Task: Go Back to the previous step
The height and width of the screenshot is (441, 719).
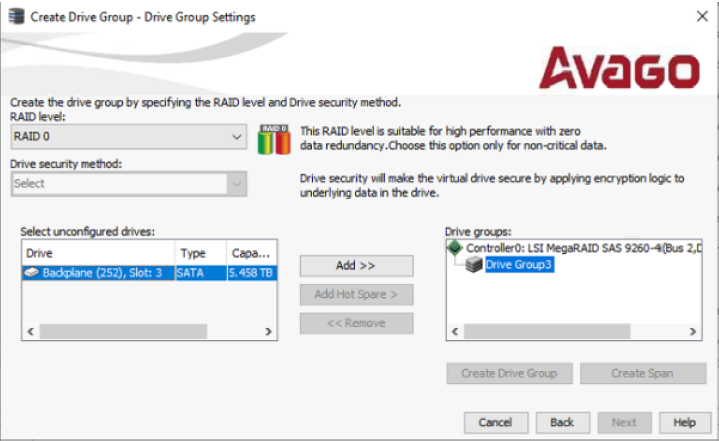Action: pos(563,423)
